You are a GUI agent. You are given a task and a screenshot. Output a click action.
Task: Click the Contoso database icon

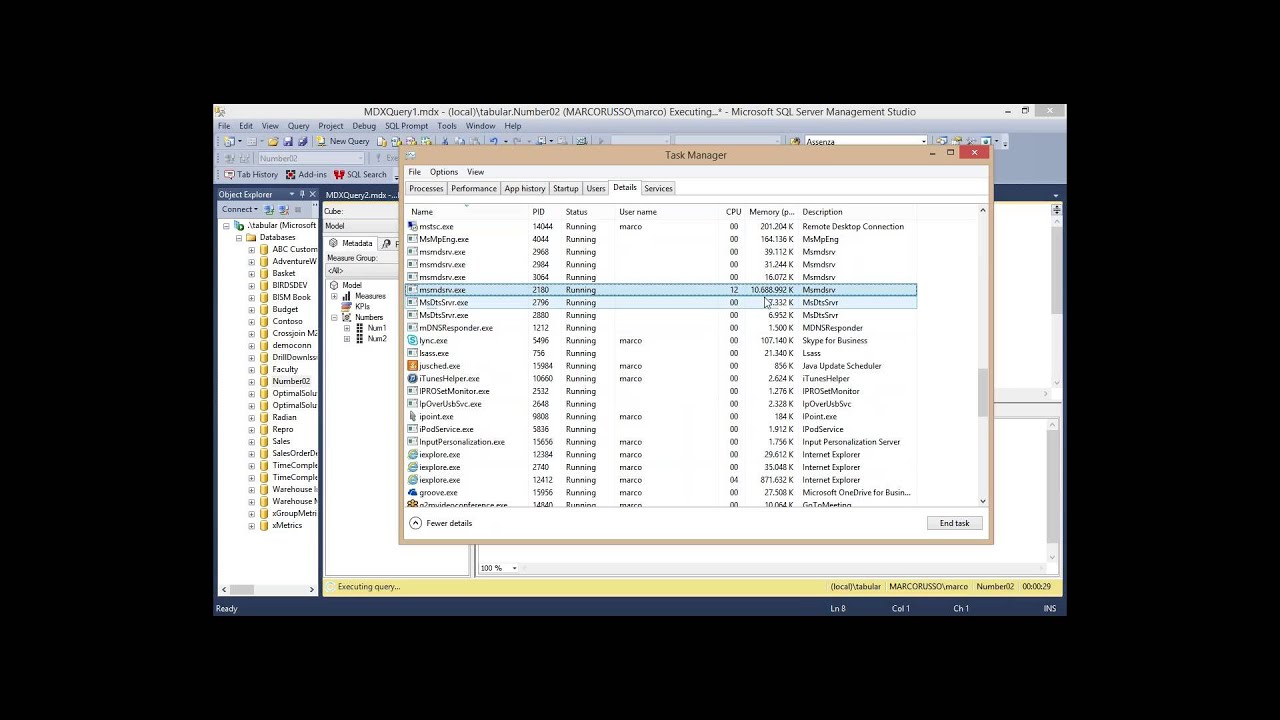coord(264,321)
